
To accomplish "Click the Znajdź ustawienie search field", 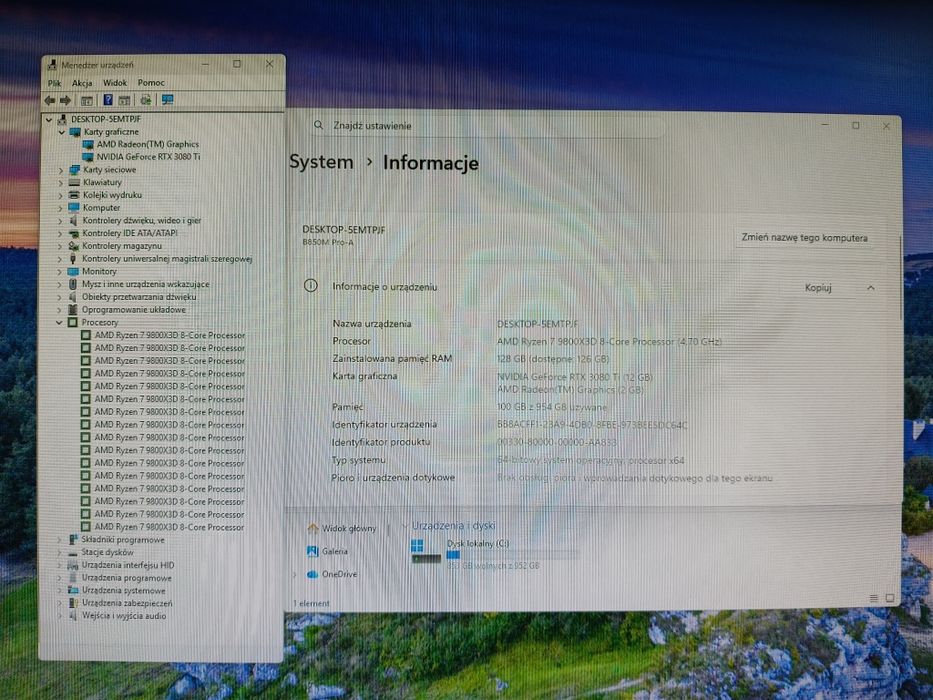I will pyautogui.click(x=486, y=126).
